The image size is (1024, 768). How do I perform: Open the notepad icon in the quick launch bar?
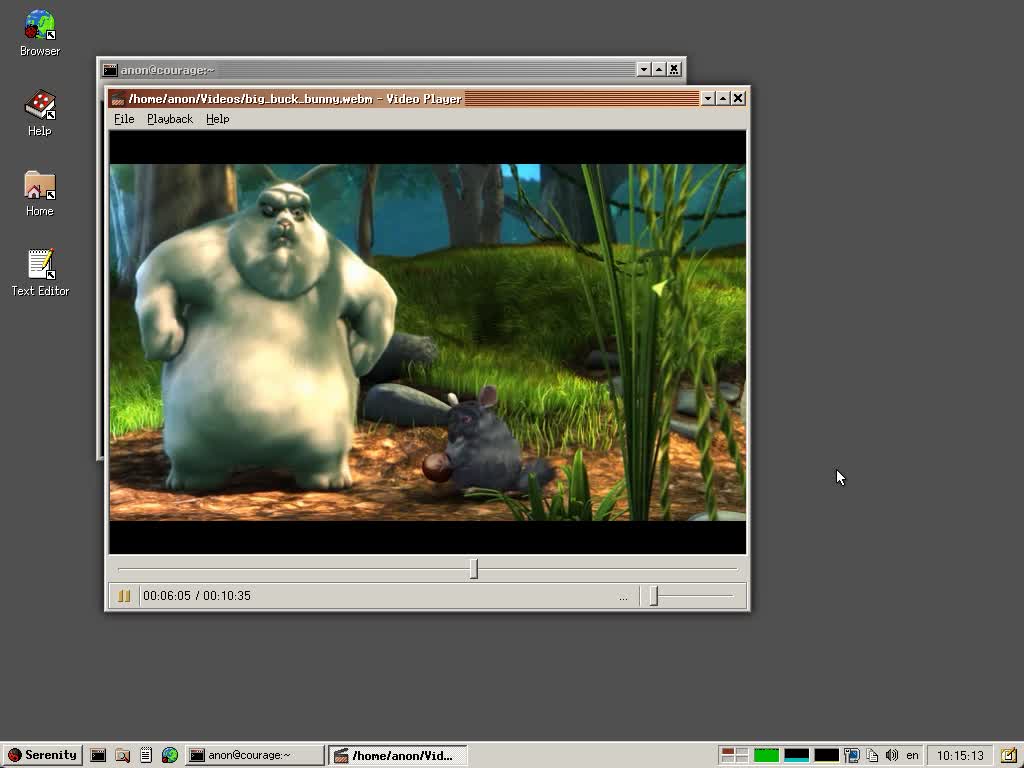(x=146, y=755)
